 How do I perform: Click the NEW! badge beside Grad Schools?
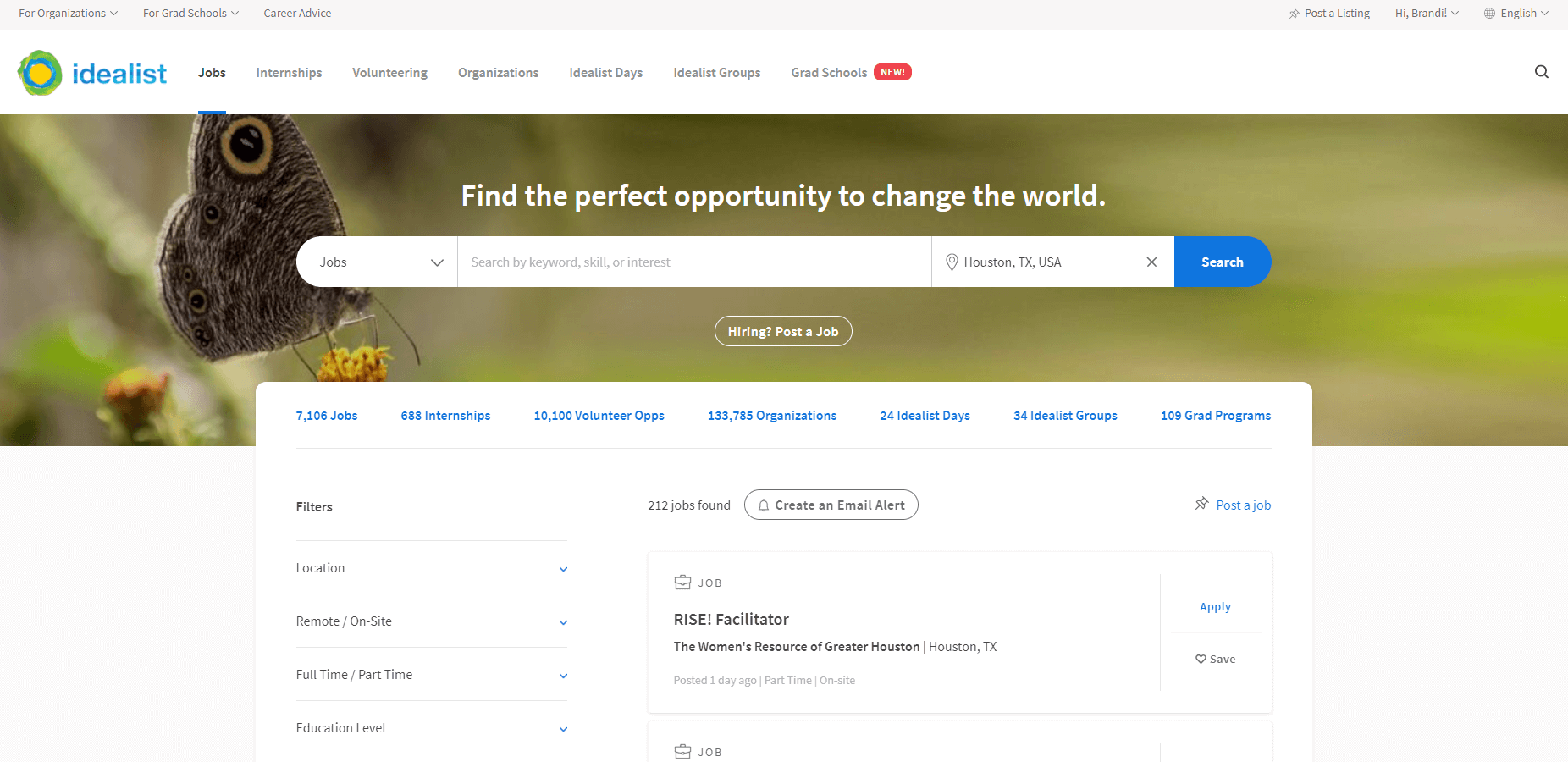(x=892, y=72)
